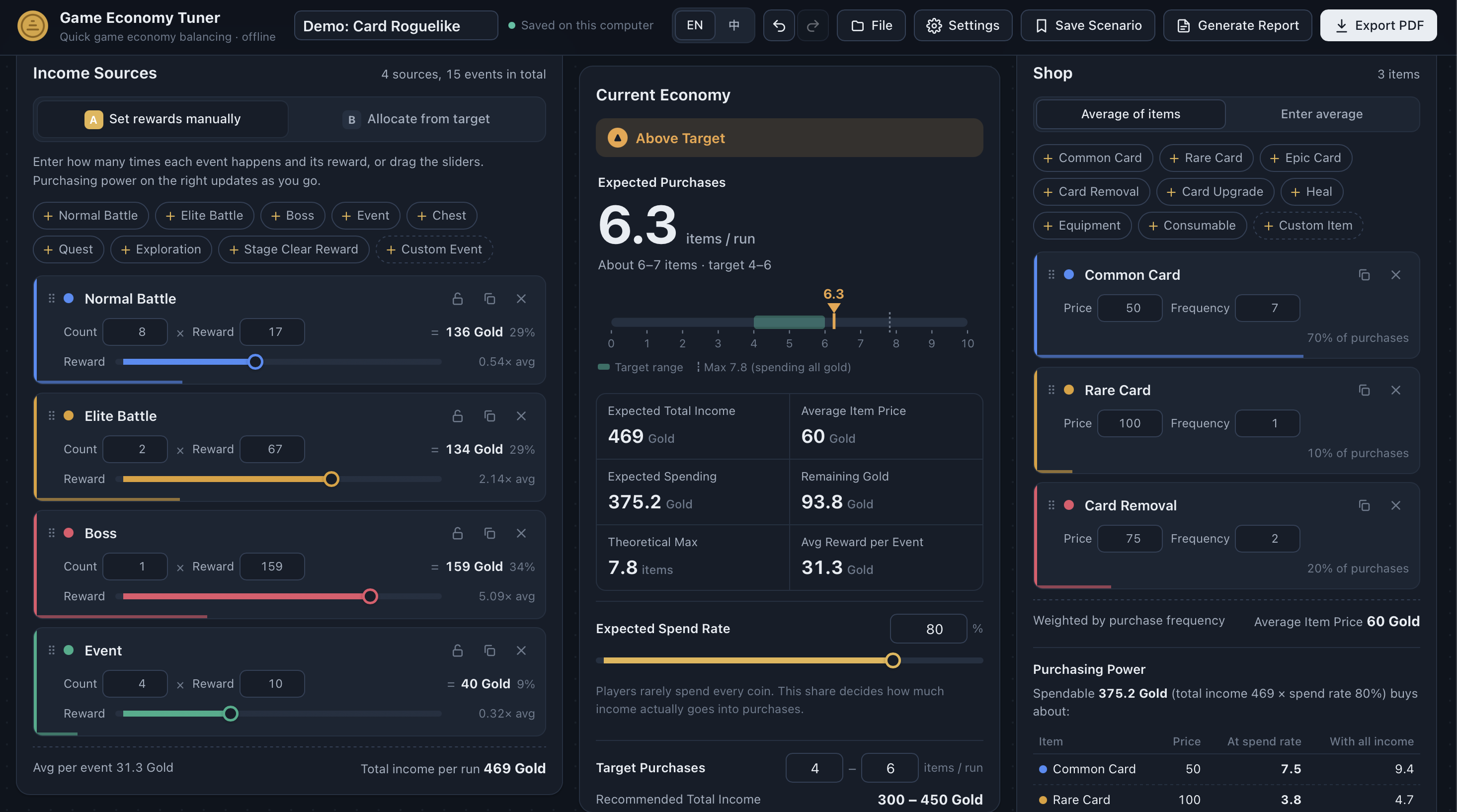The width and height of the screenshot is (1457, 812).
Task: Remove the Normal Battle source
Action: pos(521,299)
